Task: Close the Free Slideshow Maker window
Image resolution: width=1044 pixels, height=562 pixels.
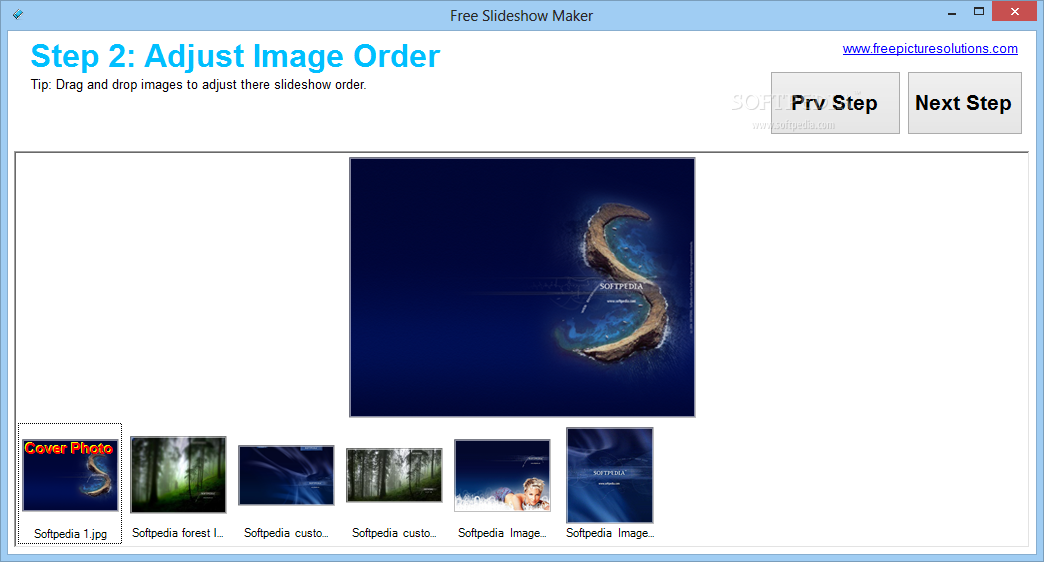Action: [x=1015, y=11]
